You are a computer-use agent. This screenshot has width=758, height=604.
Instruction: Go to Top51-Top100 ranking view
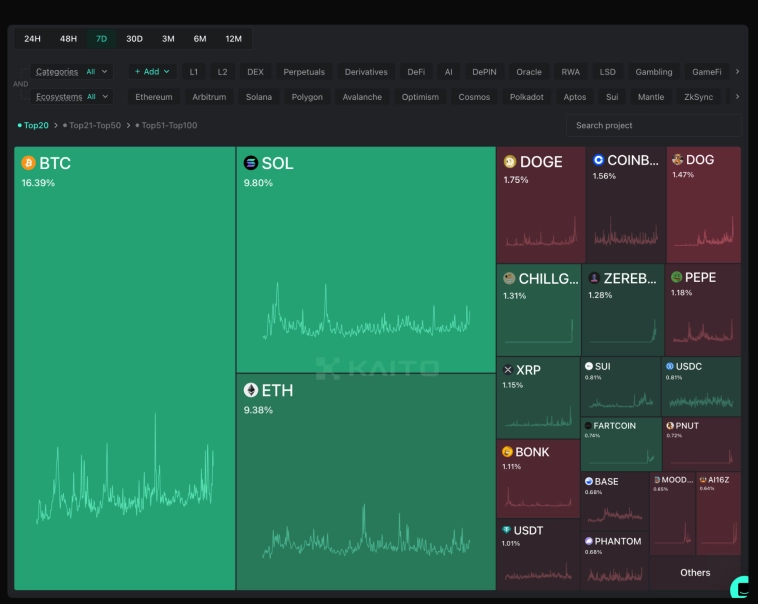pyautogui.click(x=166, y=125)
